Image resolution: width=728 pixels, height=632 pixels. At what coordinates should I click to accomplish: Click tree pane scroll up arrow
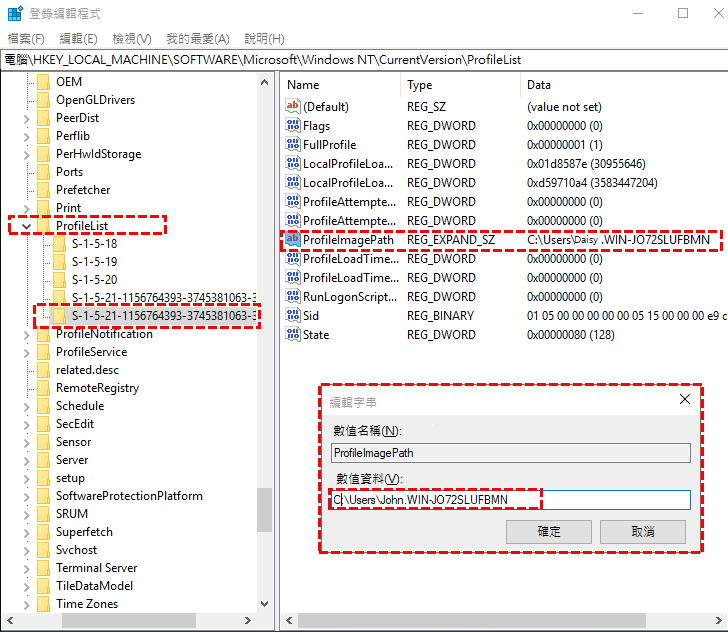coord(265,83)
